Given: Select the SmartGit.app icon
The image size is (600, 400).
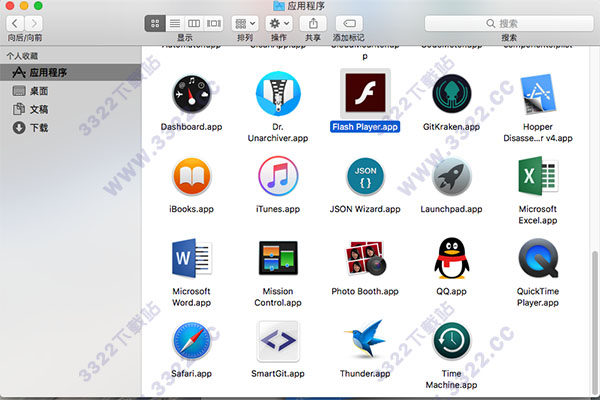Looking at the screenshot, I should (278, 341).
